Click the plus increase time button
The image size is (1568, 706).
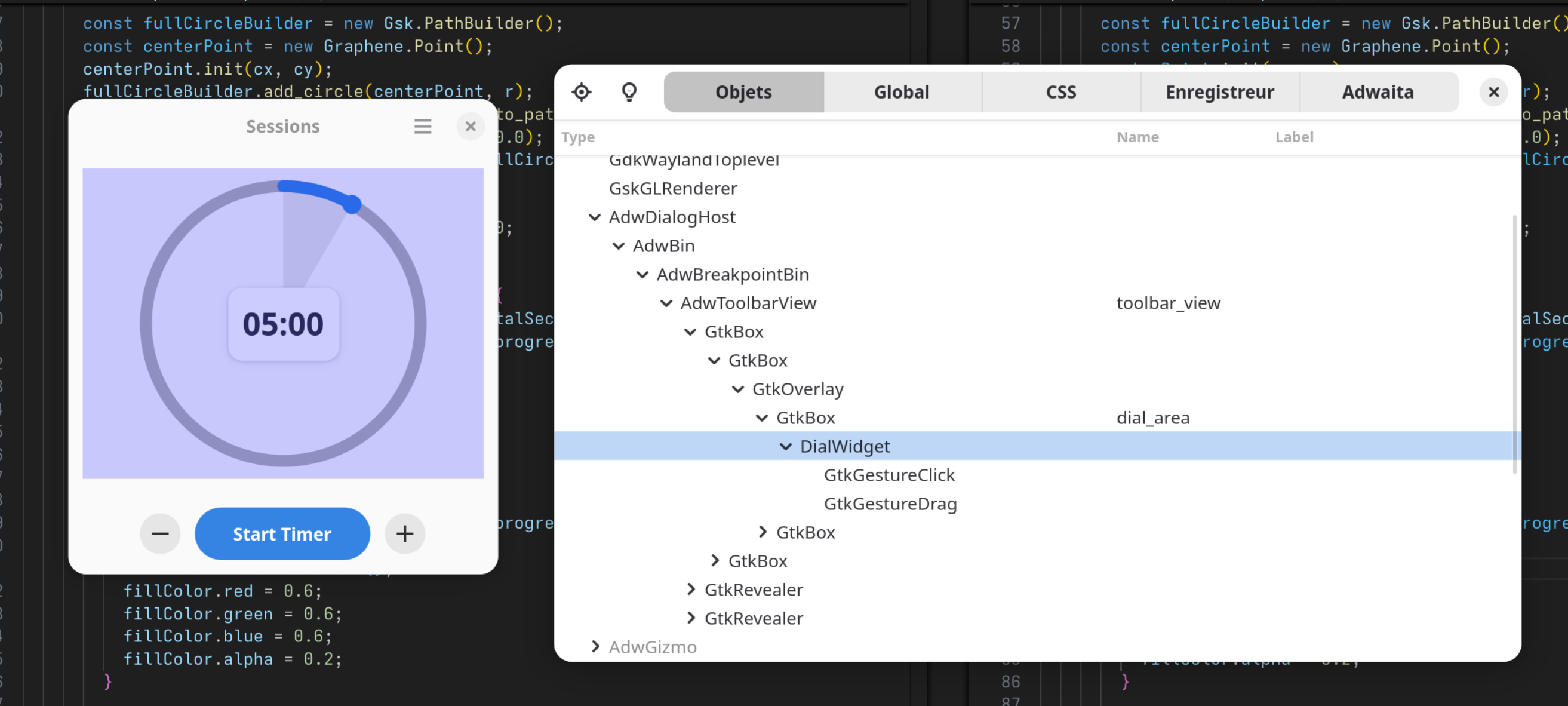pos(405,533)
